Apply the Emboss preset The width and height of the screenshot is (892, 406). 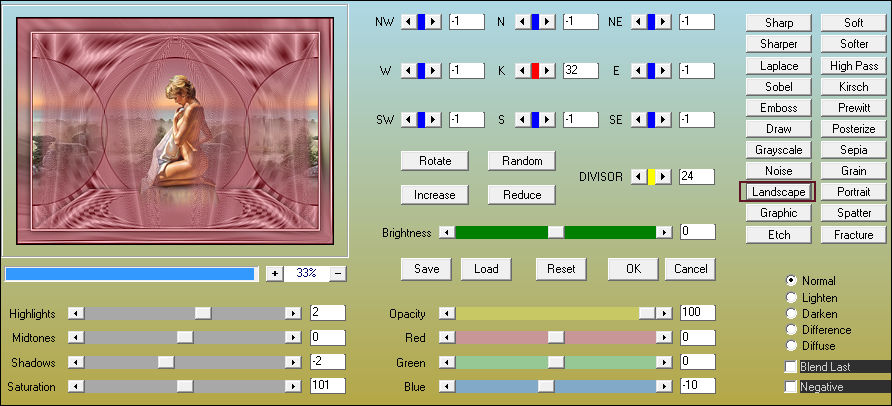point(779,107)
